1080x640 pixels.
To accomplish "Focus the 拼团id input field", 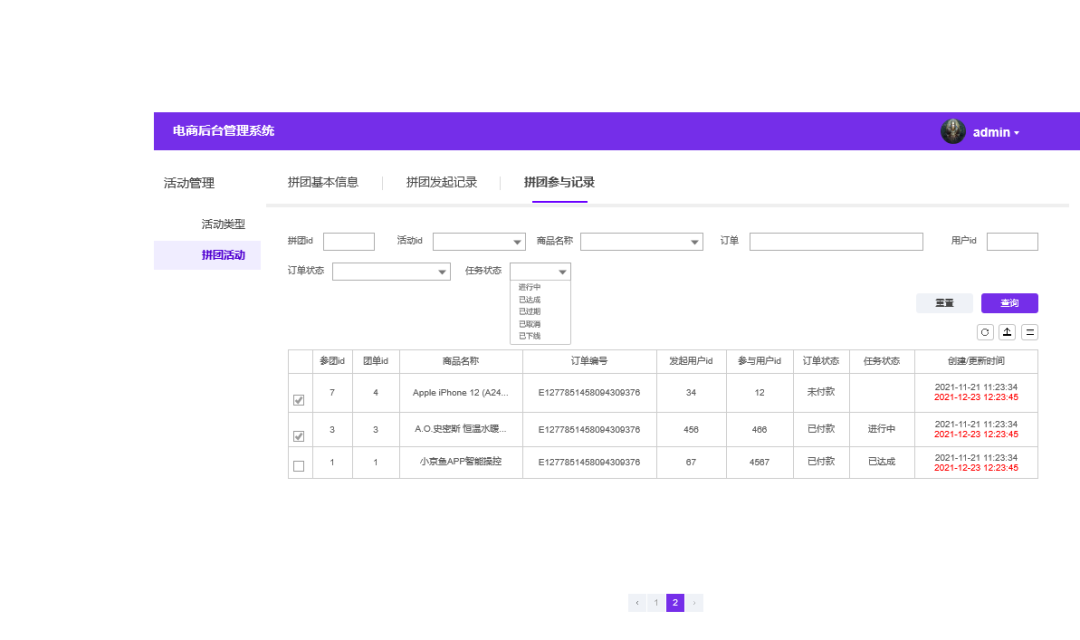I will click(x=349, y=242).
